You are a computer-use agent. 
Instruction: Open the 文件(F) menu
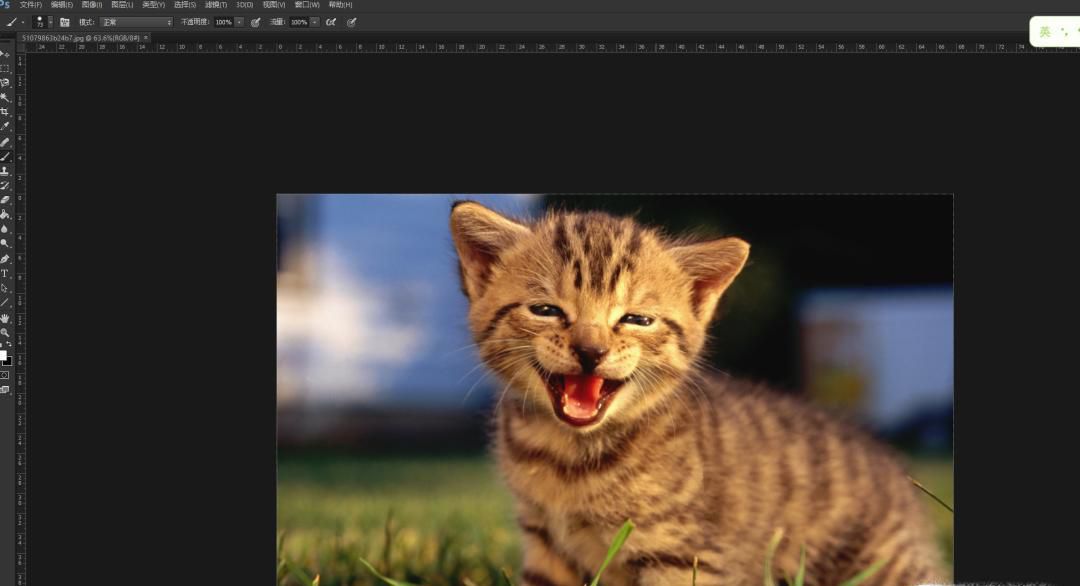[x=31, y=5]
